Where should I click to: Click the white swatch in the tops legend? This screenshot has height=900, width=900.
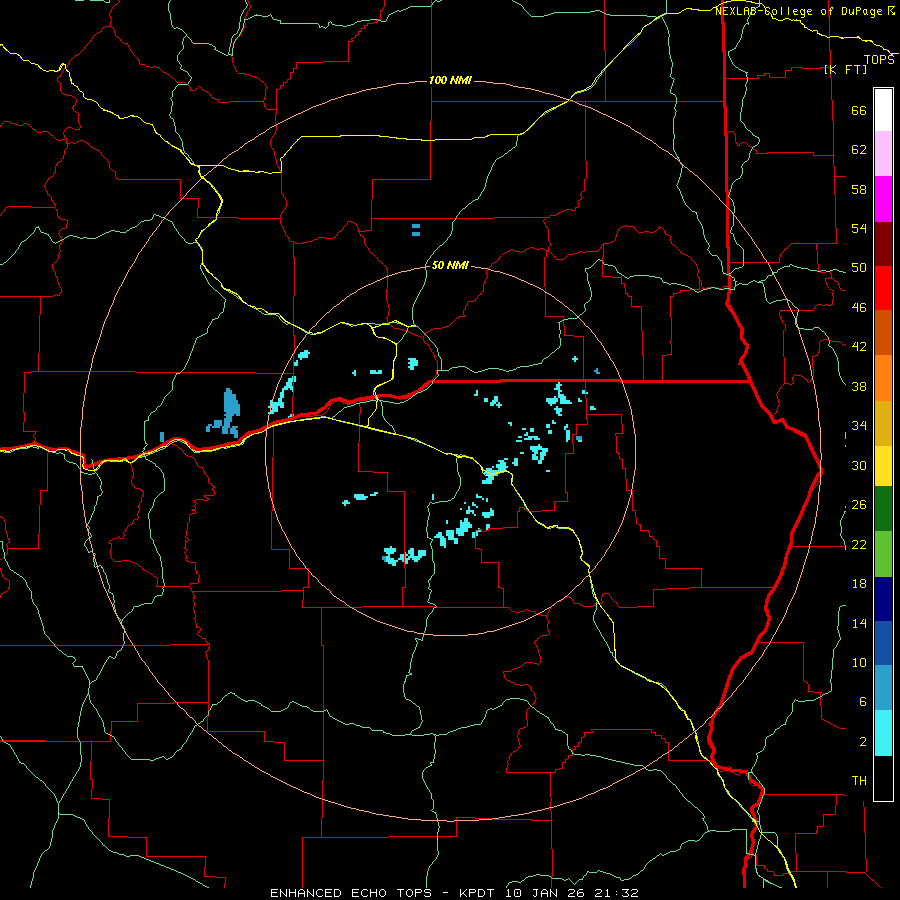pos(883,110)
